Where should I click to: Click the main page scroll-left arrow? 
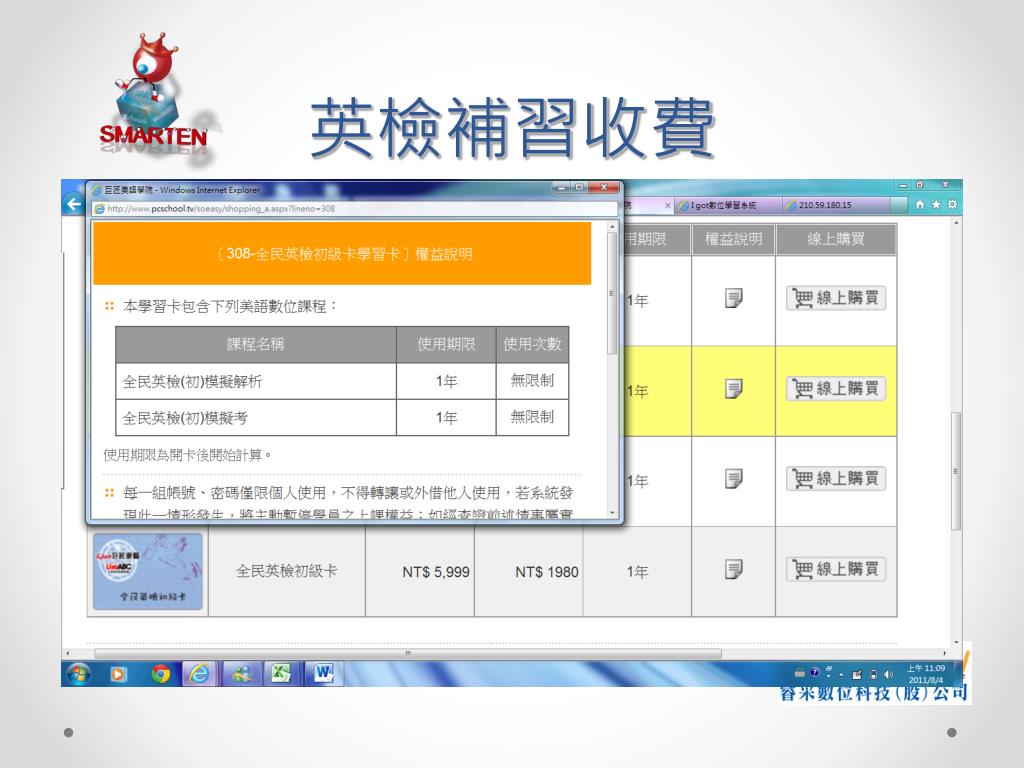67,653
